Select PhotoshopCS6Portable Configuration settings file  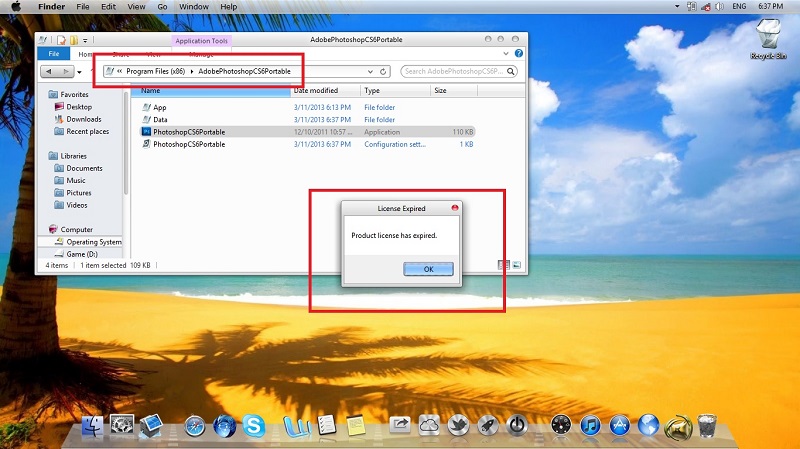[x=308, y=144]
